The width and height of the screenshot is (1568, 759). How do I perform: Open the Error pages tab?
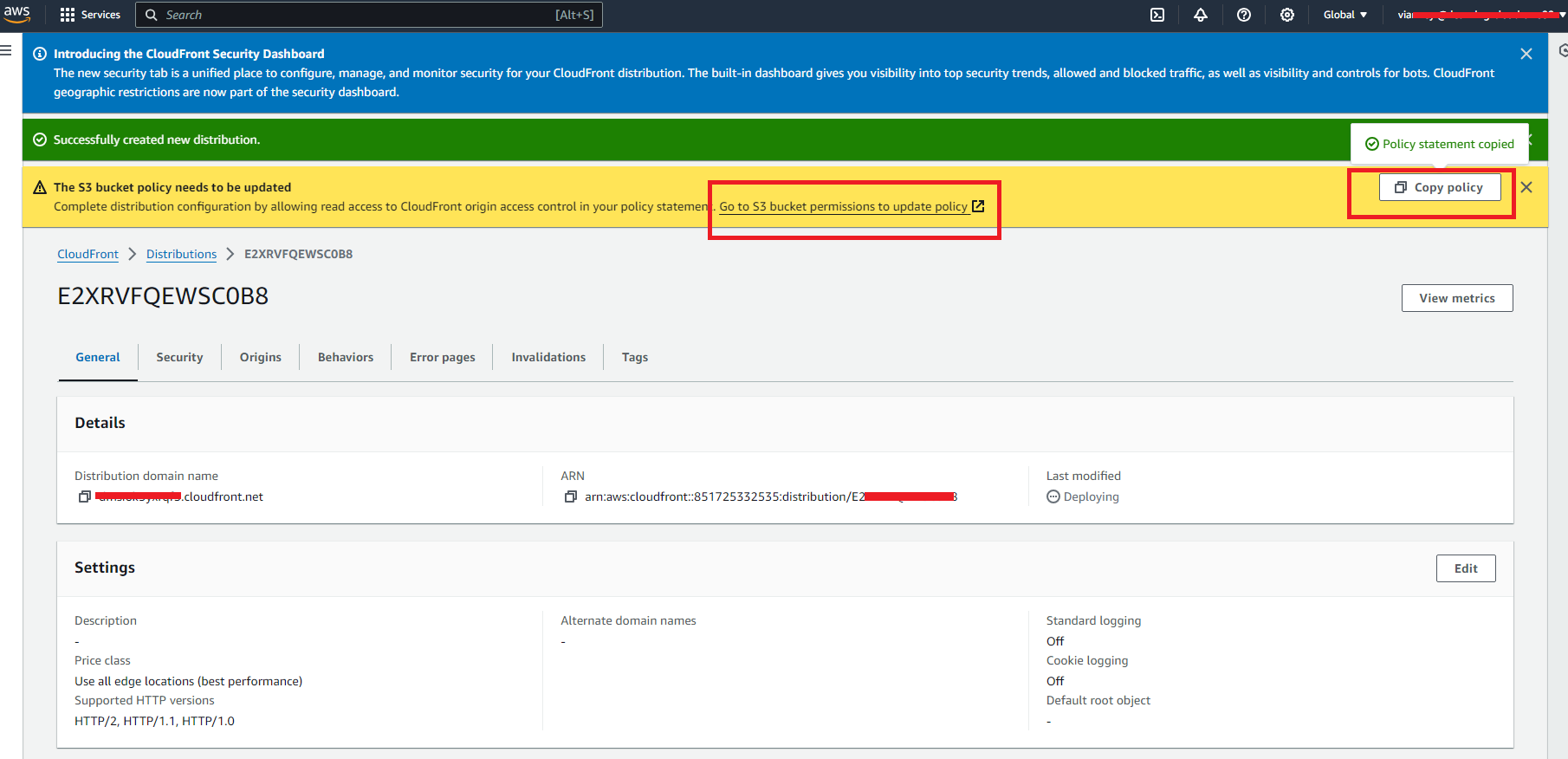point(443,357)
